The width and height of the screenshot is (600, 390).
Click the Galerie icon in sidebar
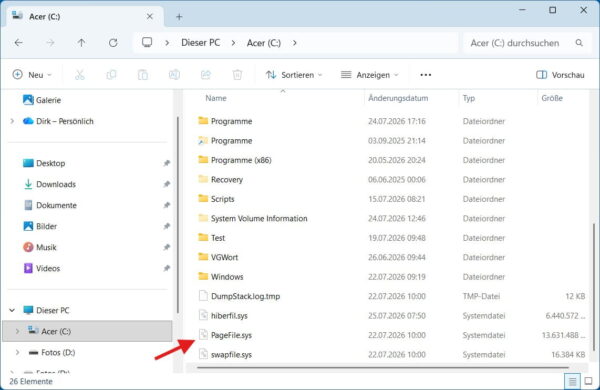coord(28,100)
